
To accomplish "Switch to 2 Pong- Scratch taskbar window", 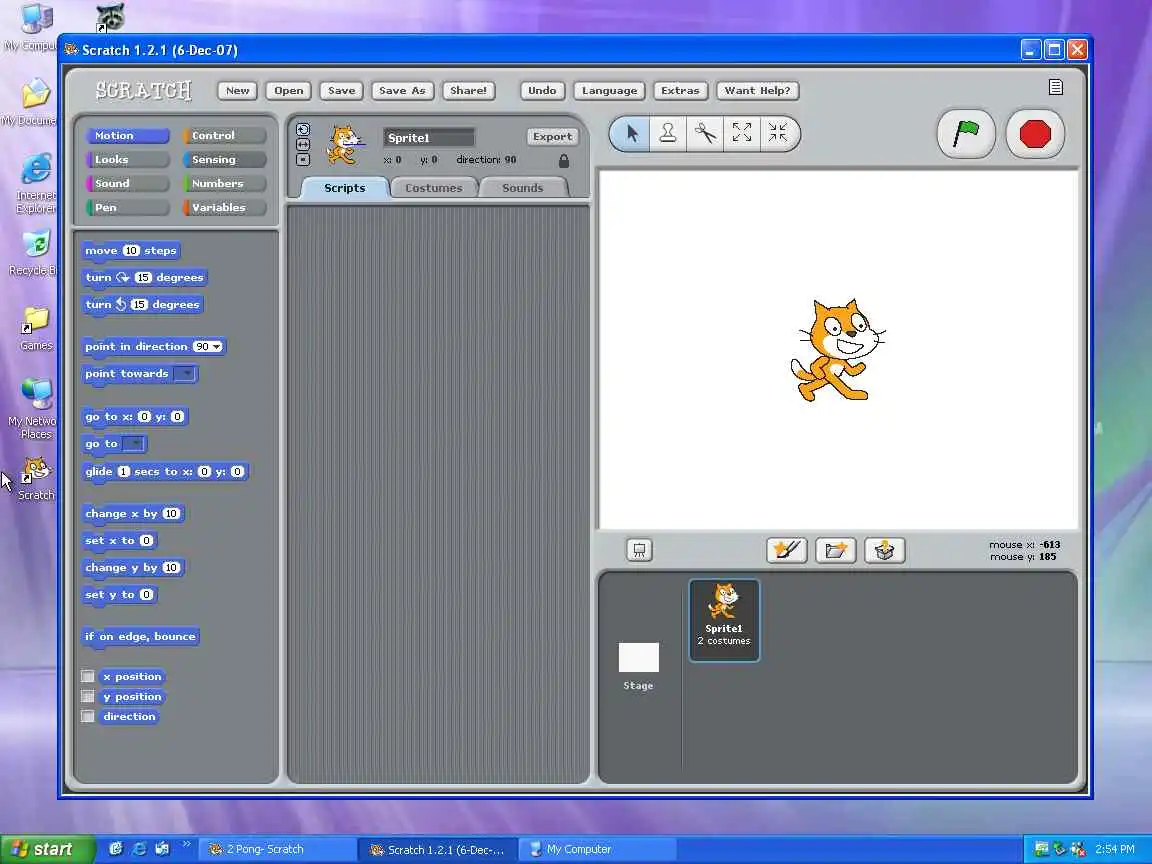I will coord(278,849).
